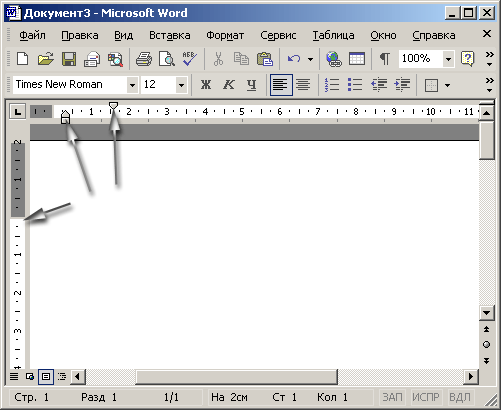Click the horizontal scrollbar left arrow
501x410 pixels.
[x=78, y=377]
